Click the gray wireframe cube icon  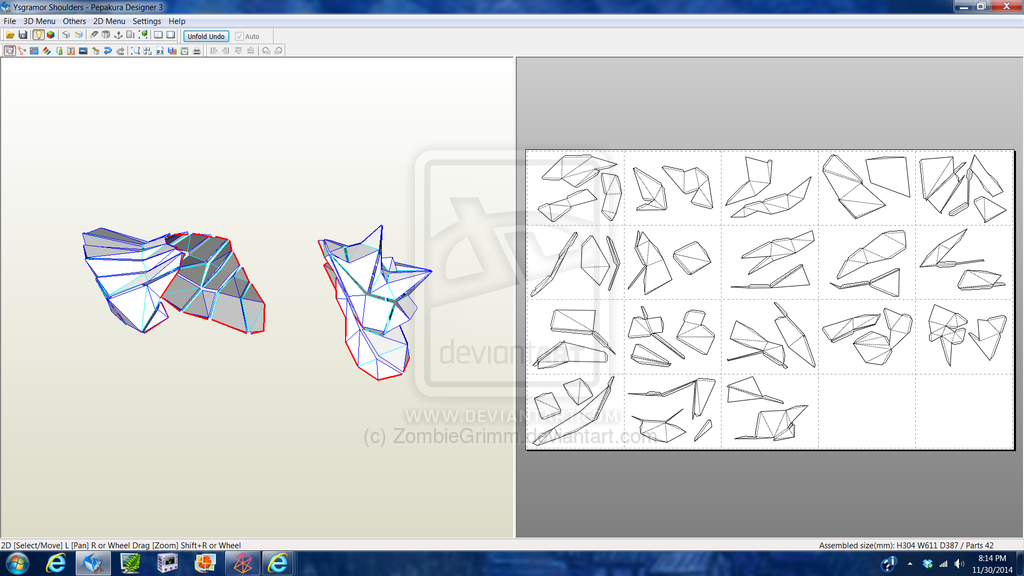[66, 35]
